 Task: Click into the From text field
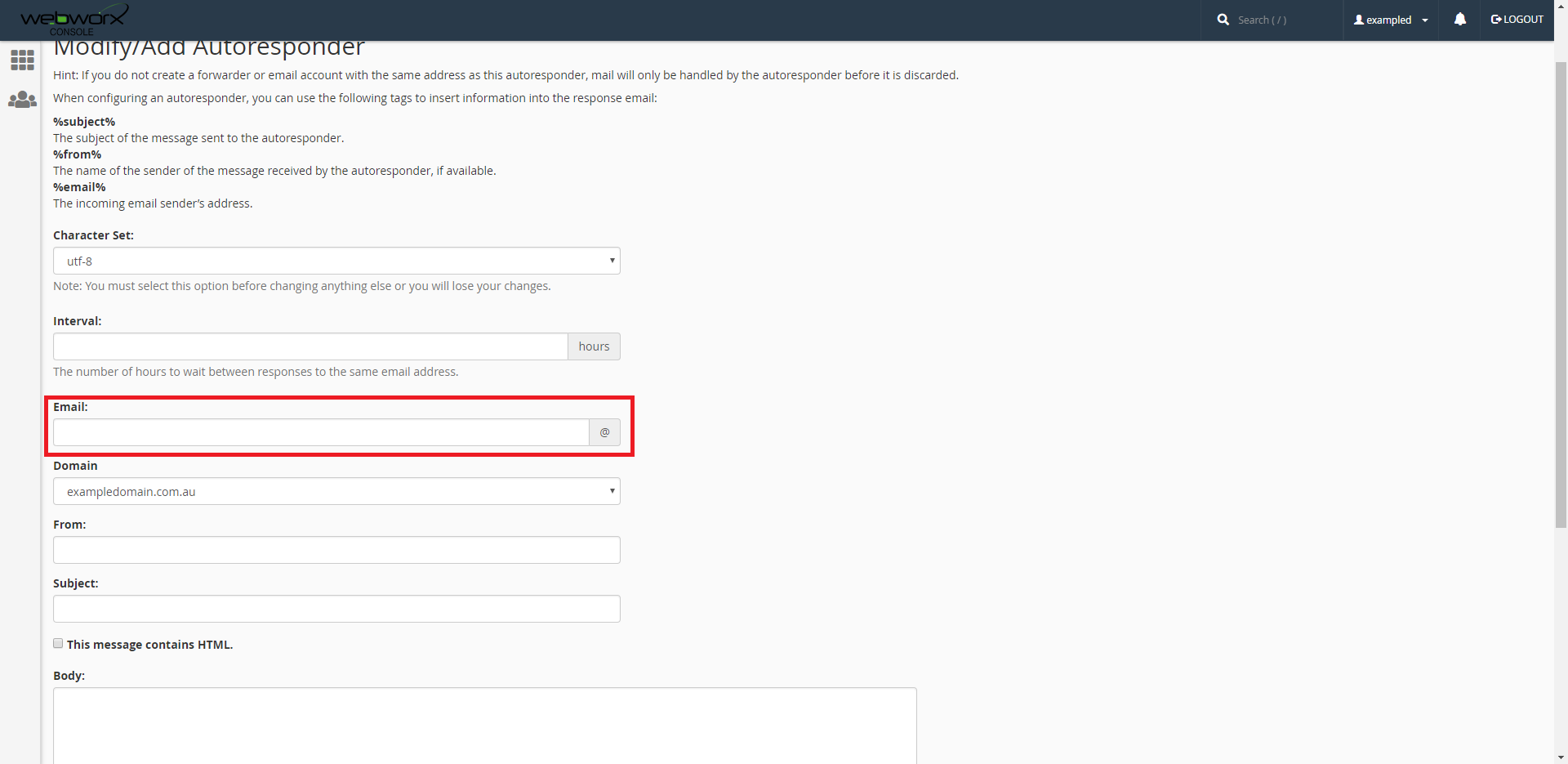(x=336, y=550)
